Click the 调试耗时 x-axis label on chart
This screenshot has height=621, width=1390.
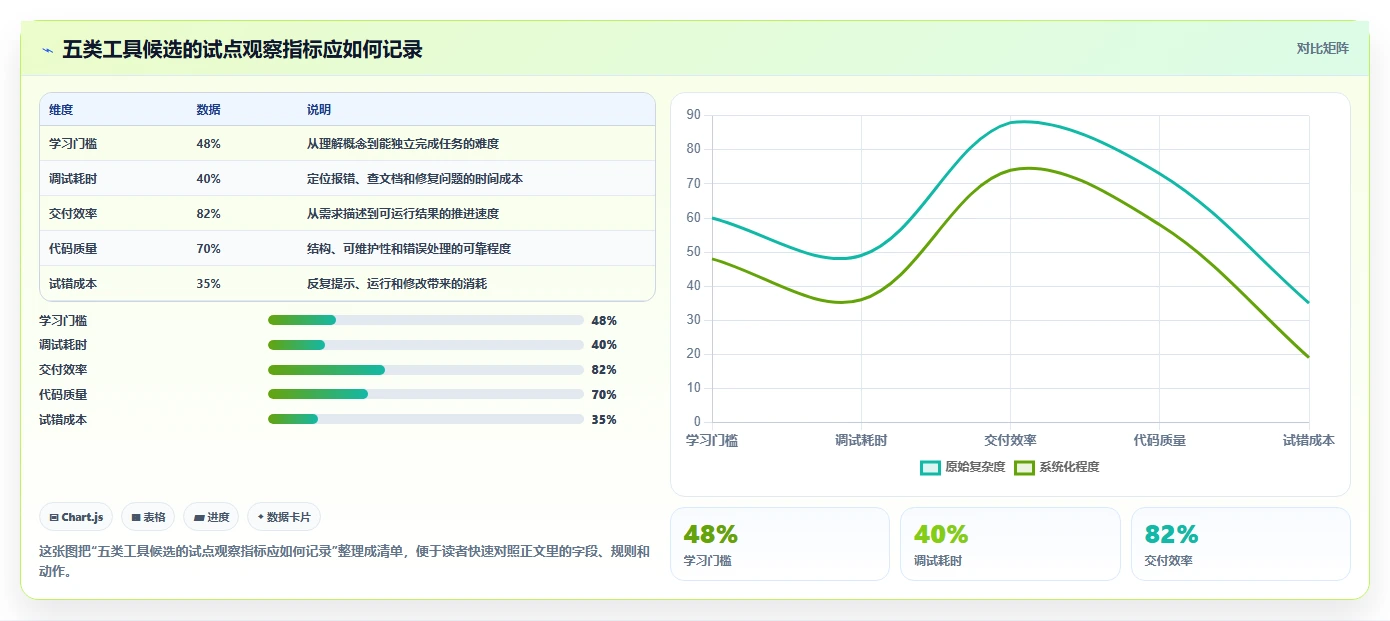[861, 440]
